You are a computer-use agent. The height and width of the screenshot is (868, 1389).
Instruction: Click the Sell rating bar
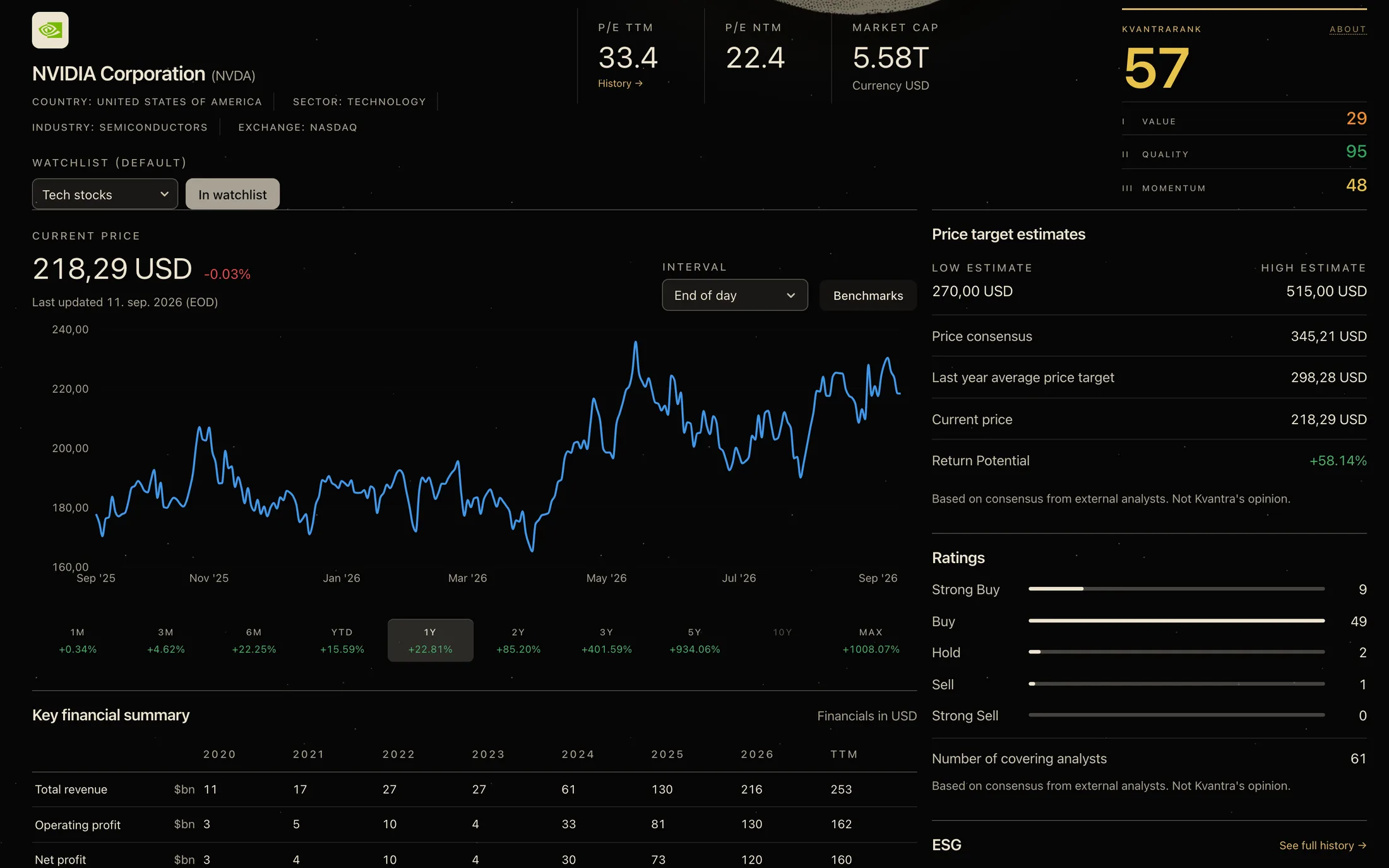tap(1176, 684)
